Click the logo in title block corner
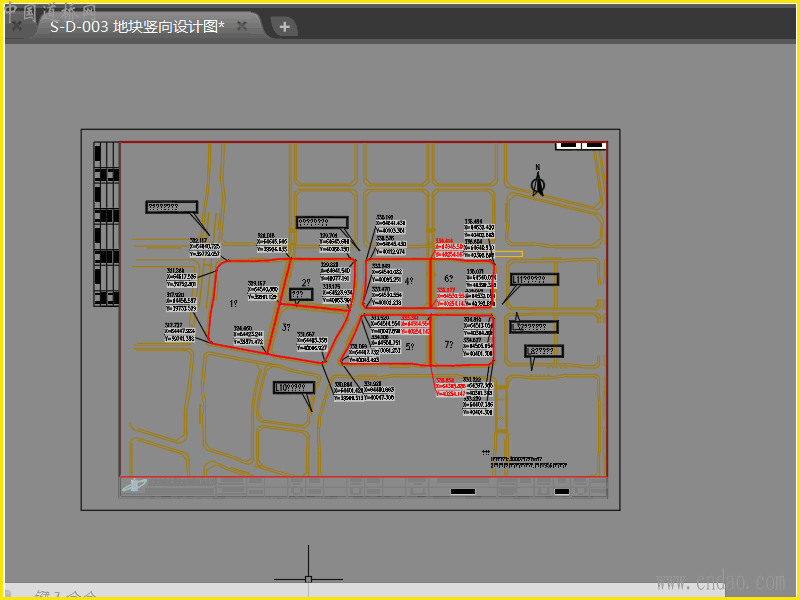800x600 pixels. click(132, 487)
